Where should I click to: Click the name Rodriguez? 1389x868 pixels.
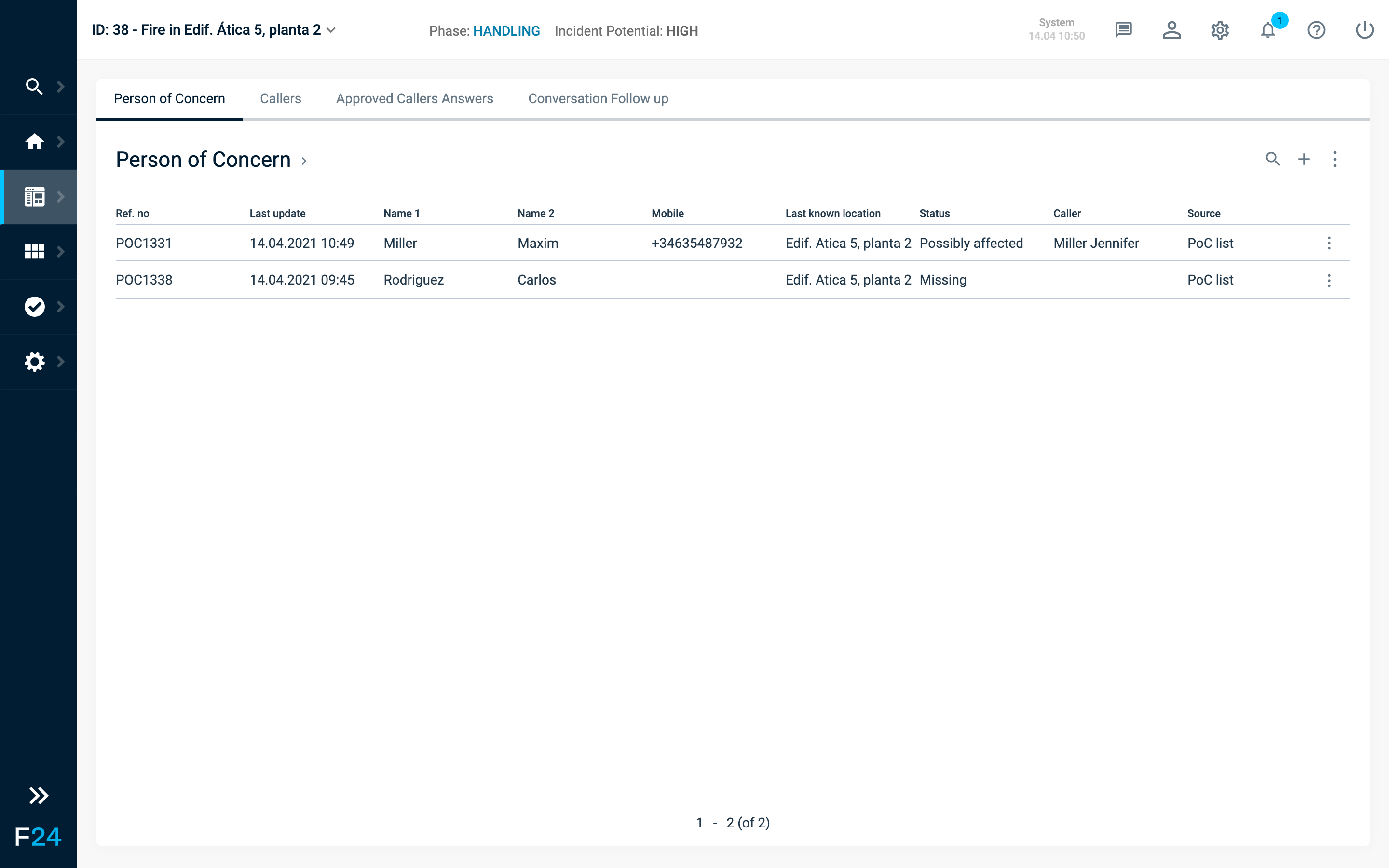tap(414, 280)
